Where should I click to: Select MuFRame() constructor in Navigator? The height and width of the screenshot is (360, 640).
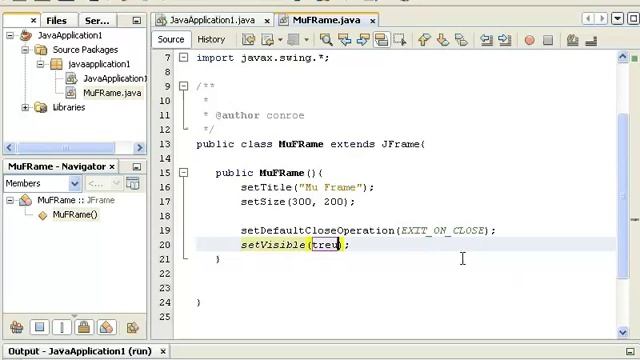[x=75, y=215]
